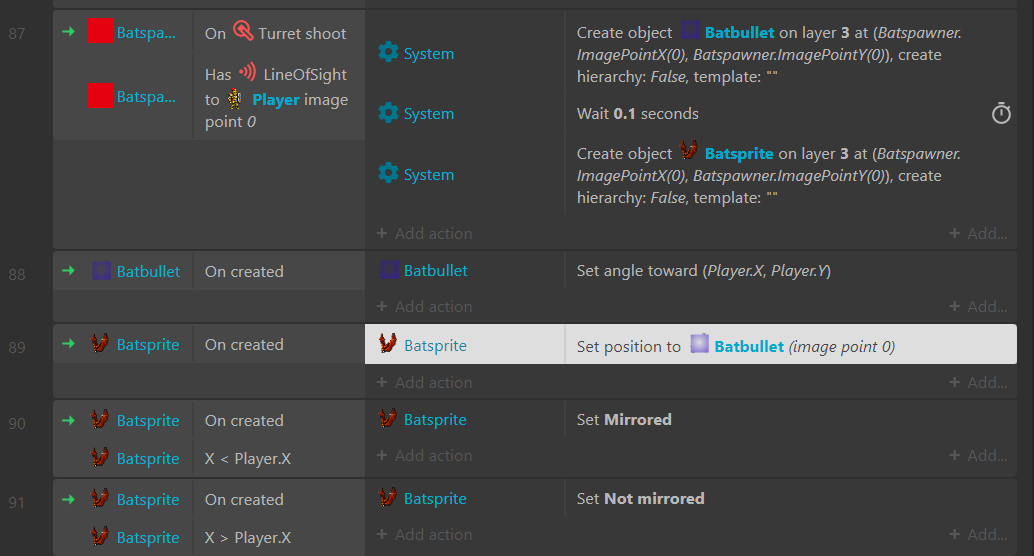
Task: Click the Batbullet icon in the event 88 condition
Action: tap(101, 270)
